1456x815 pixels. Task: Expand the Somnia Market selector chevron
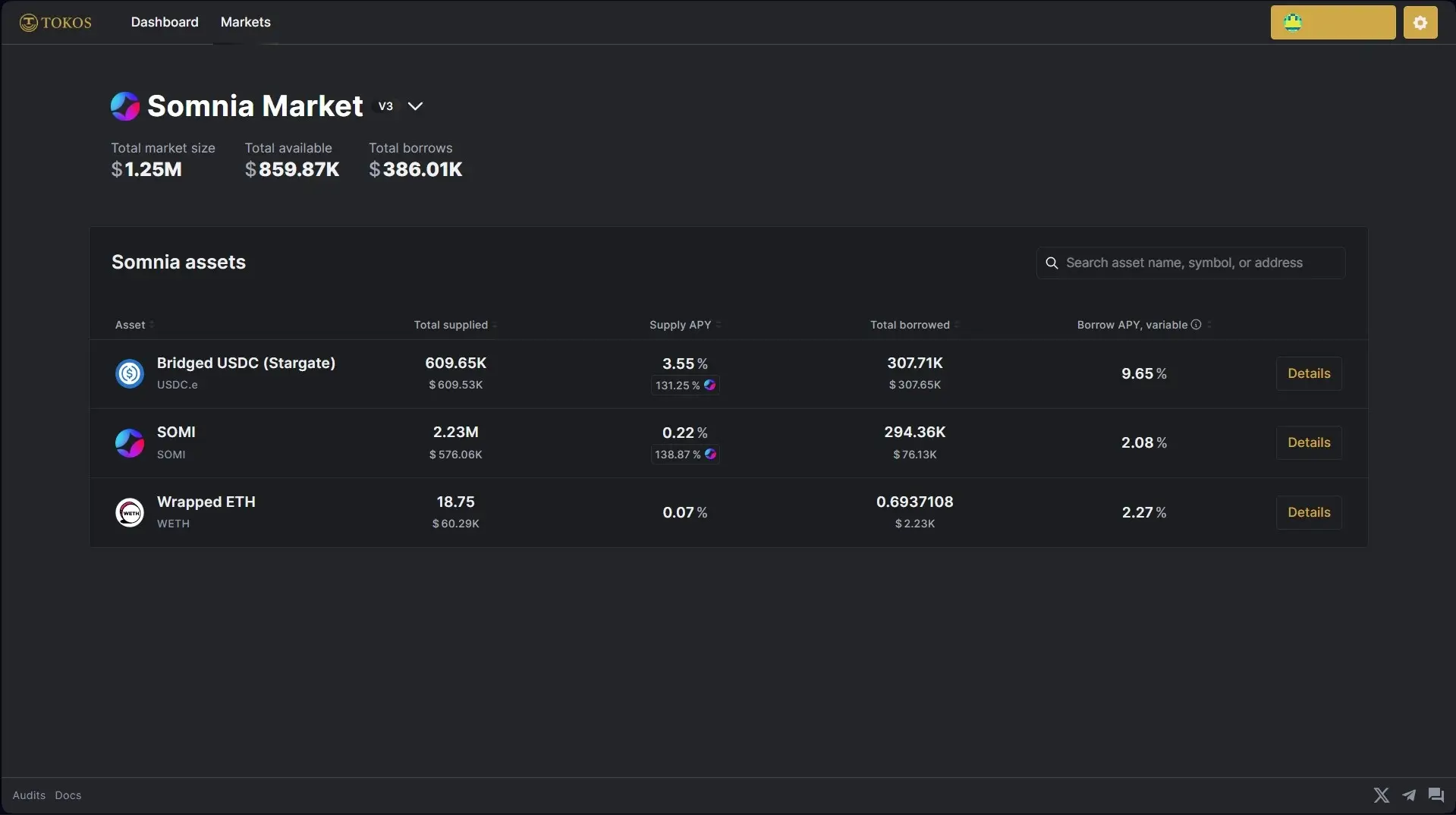click(415, 106)
